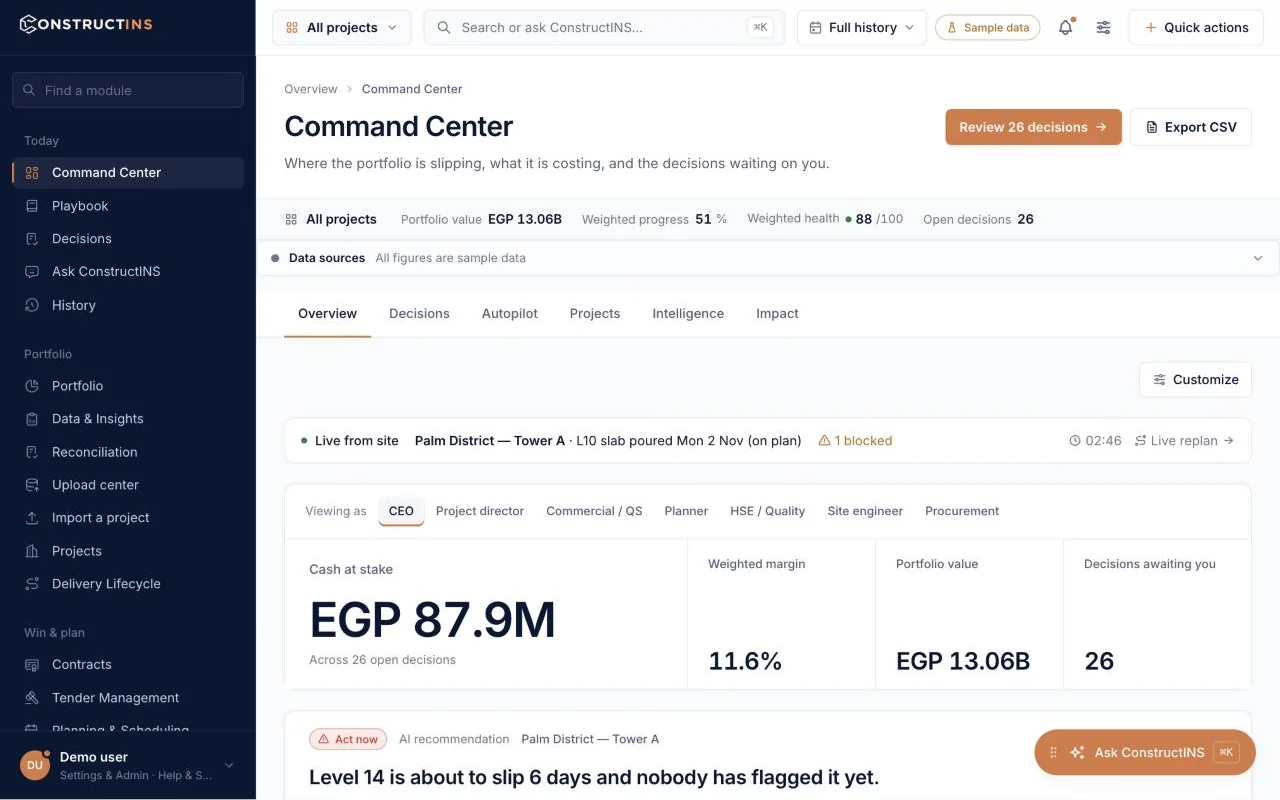Screen dimensions: 1280x800
Task: Switch to the Intelligence tab
Action: pyautogui.click(x=688, y=314)
